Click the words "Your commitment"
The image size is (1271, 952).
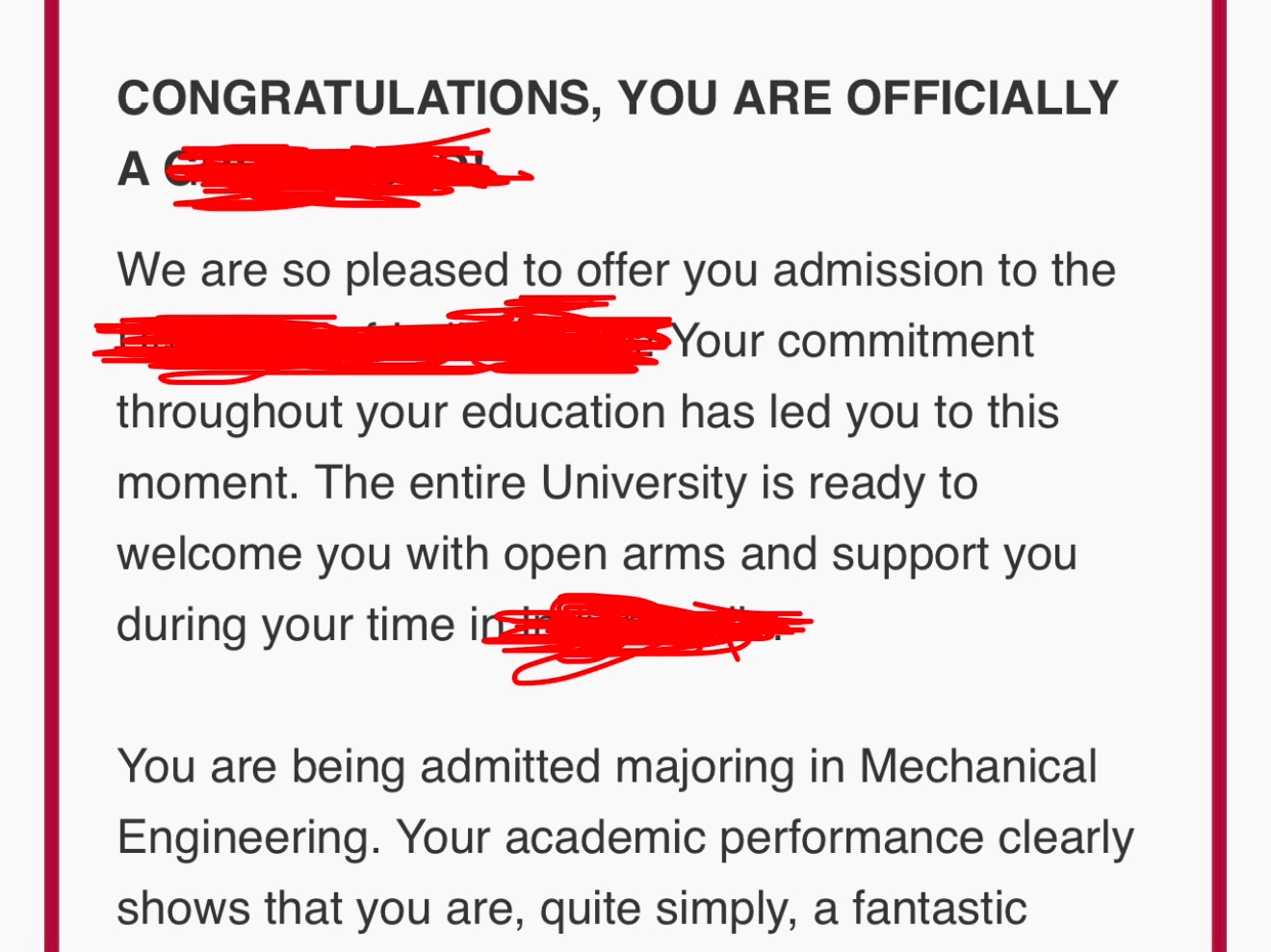853,342
